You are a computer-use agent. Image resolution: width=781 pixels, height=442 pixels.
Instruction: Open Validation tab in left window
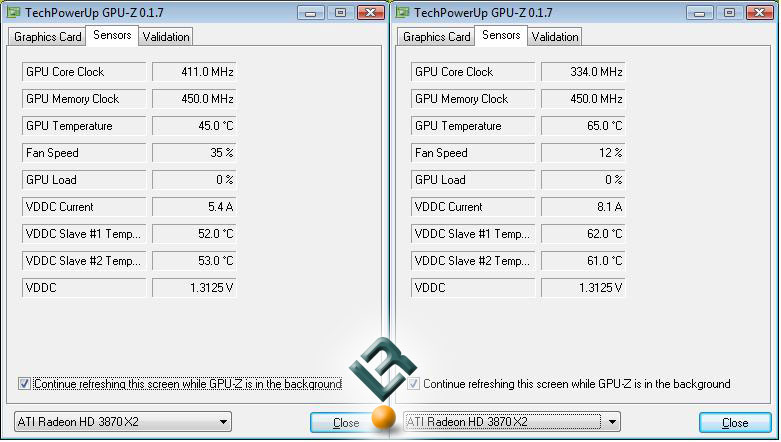coord(166,37)
